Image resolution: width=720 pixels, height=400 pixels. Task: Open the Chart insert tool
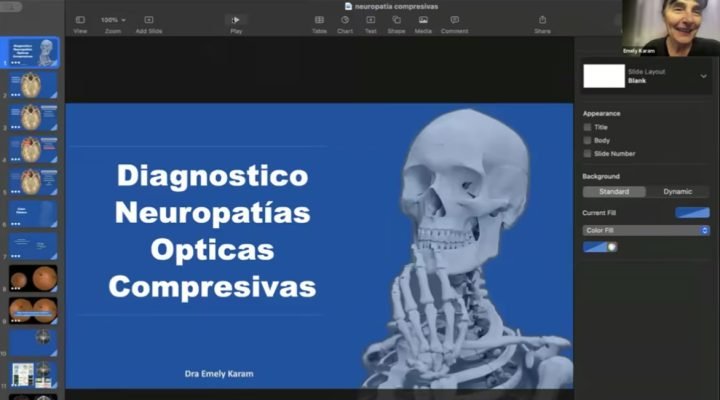(345, 19)
